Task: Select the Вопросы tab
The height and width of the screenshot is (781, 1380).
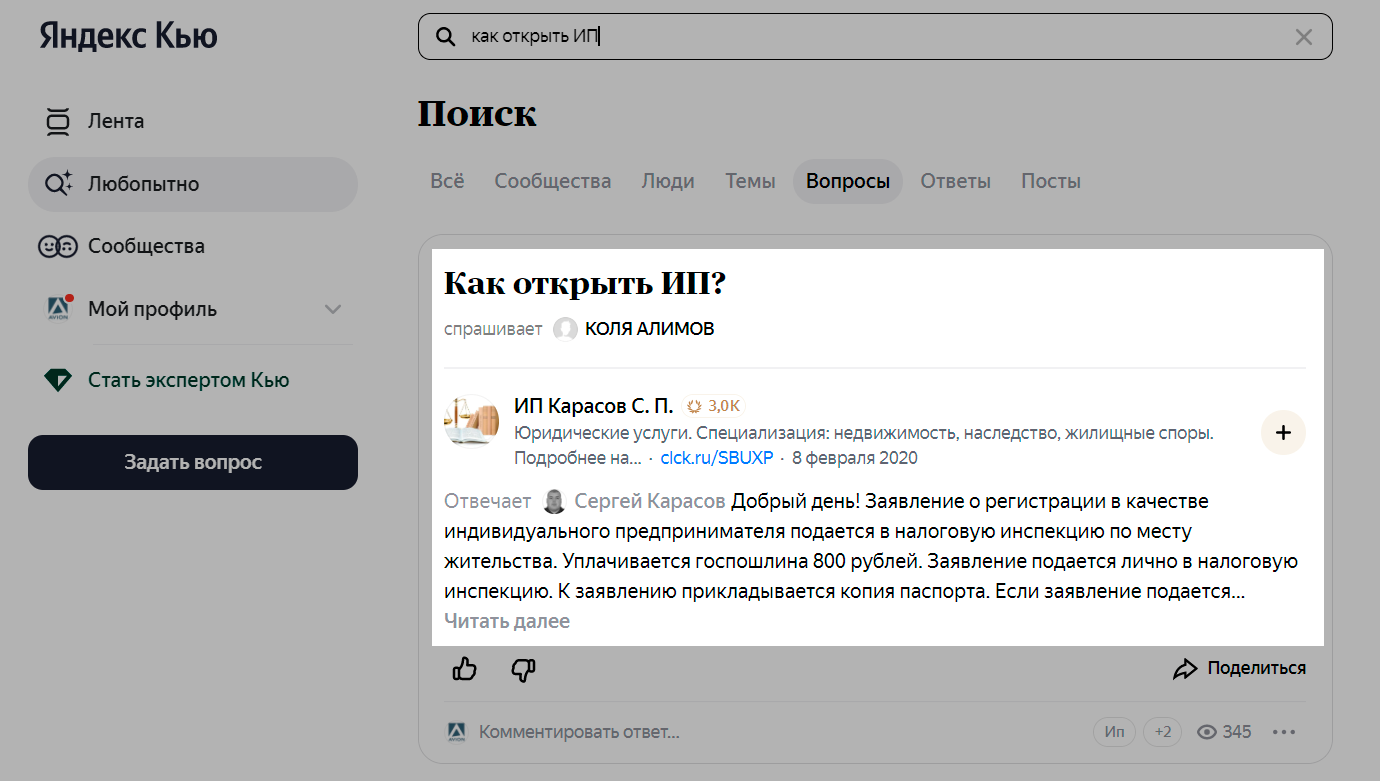Action: (x=848, y=181)
